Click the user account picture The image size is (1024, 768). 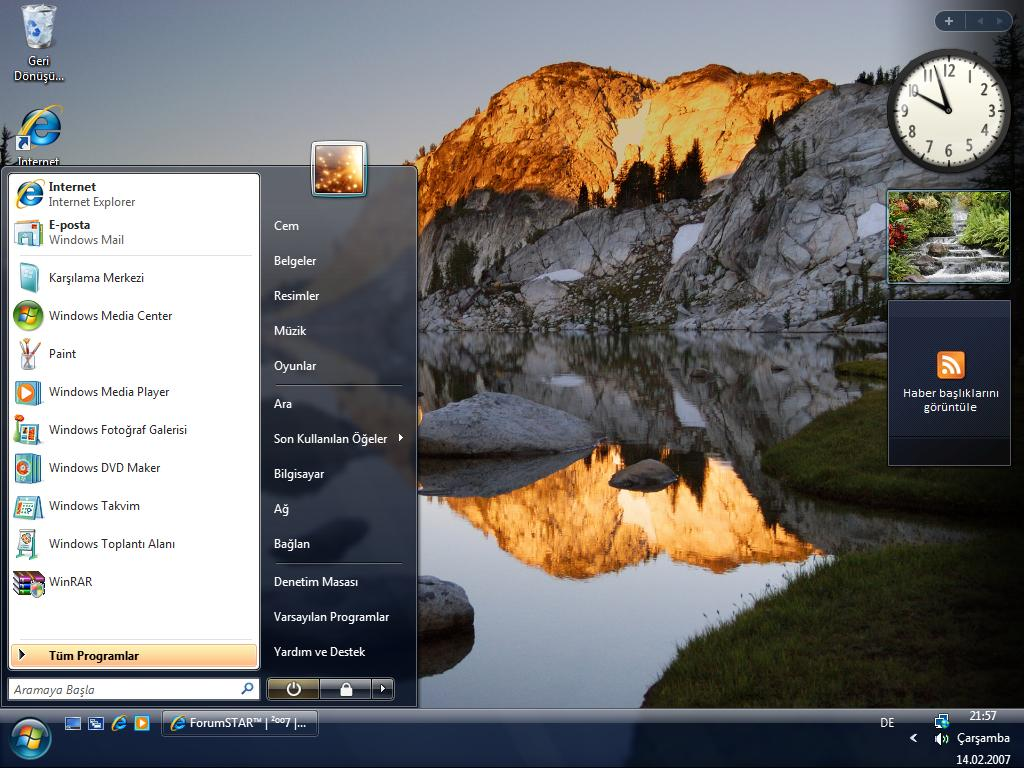339,169
